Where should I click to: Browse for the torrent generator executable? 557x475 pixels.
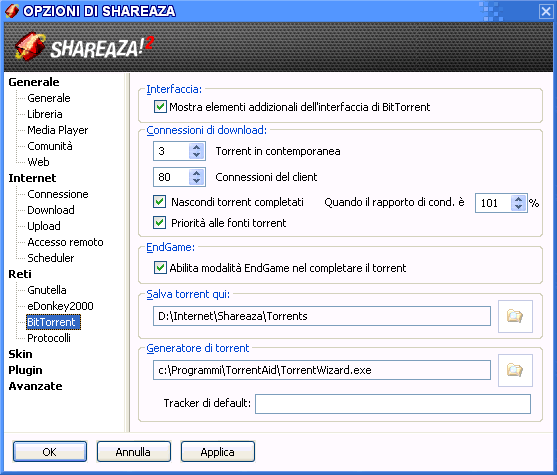coord(515,370)
